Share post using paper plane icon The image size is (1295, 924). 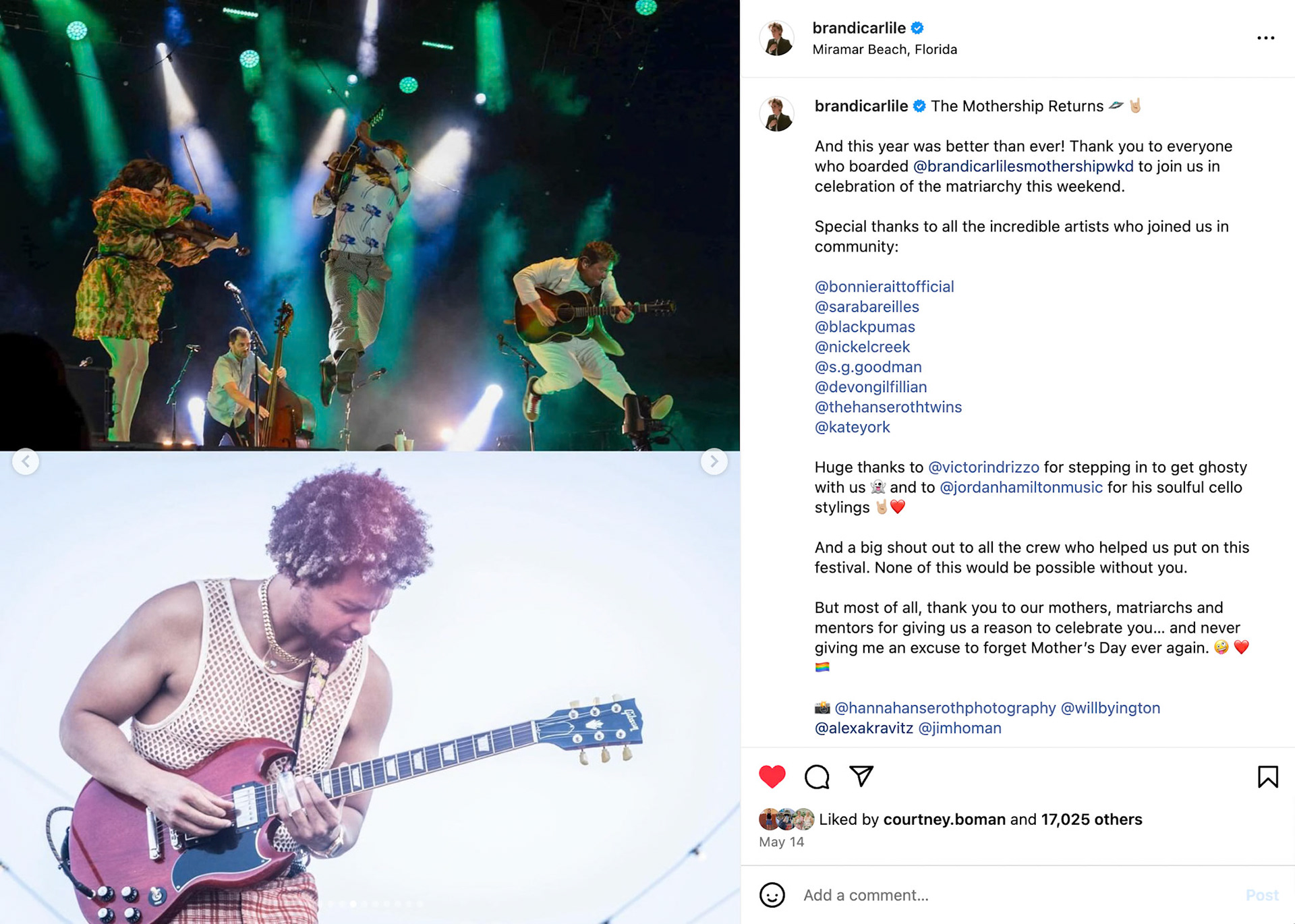coord(861,776)
